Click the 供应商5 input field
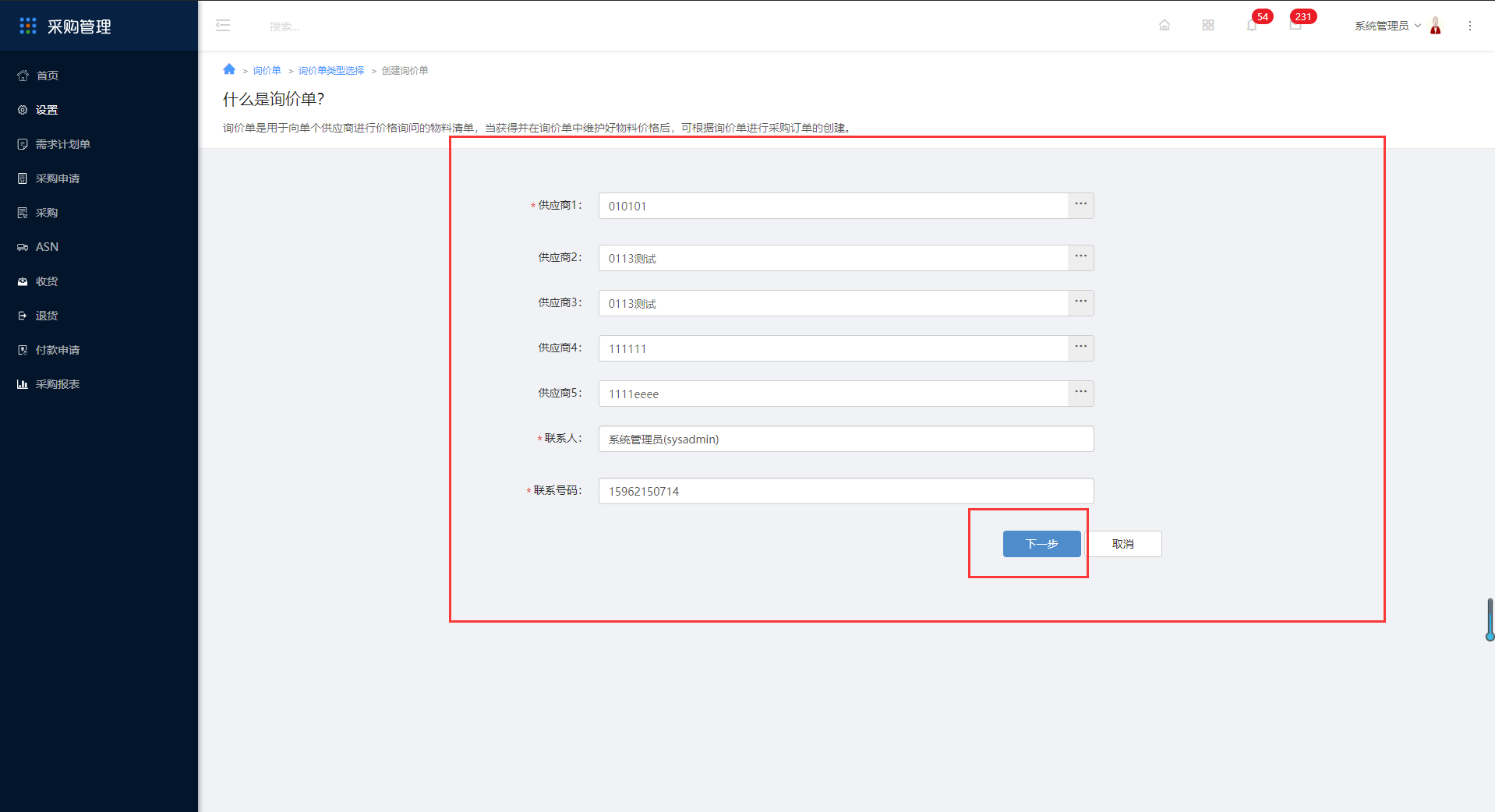1495x812 pixels. [833, 394]
